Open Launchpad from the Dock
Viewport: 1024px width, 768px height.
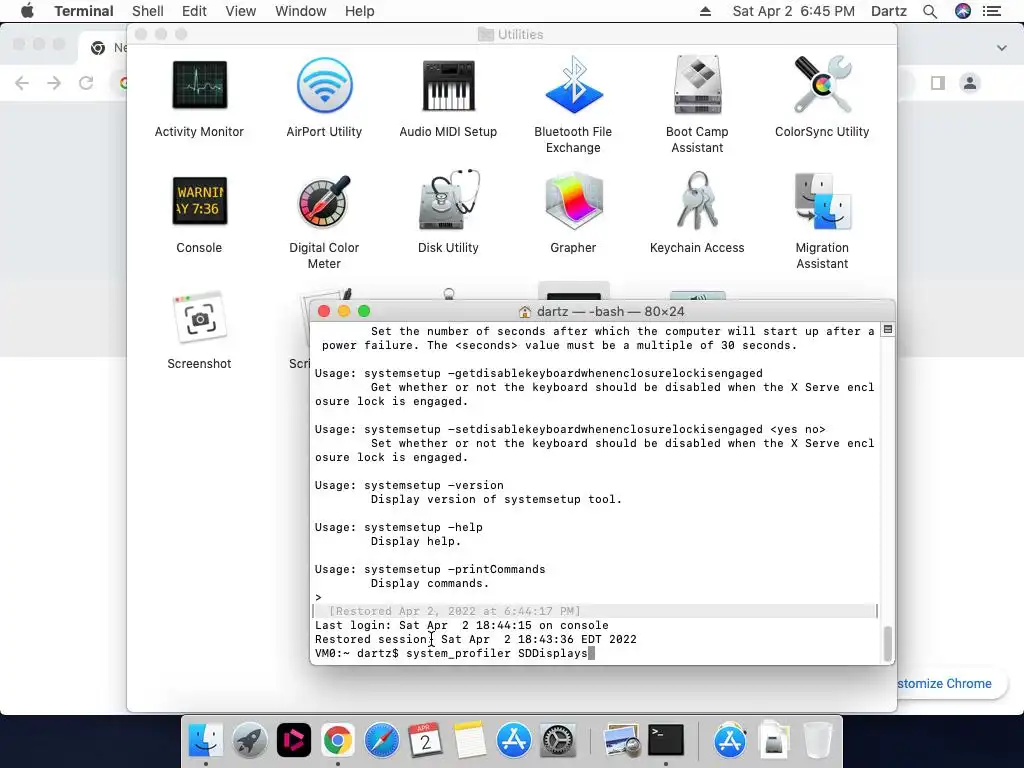click(x=249, y=740)
